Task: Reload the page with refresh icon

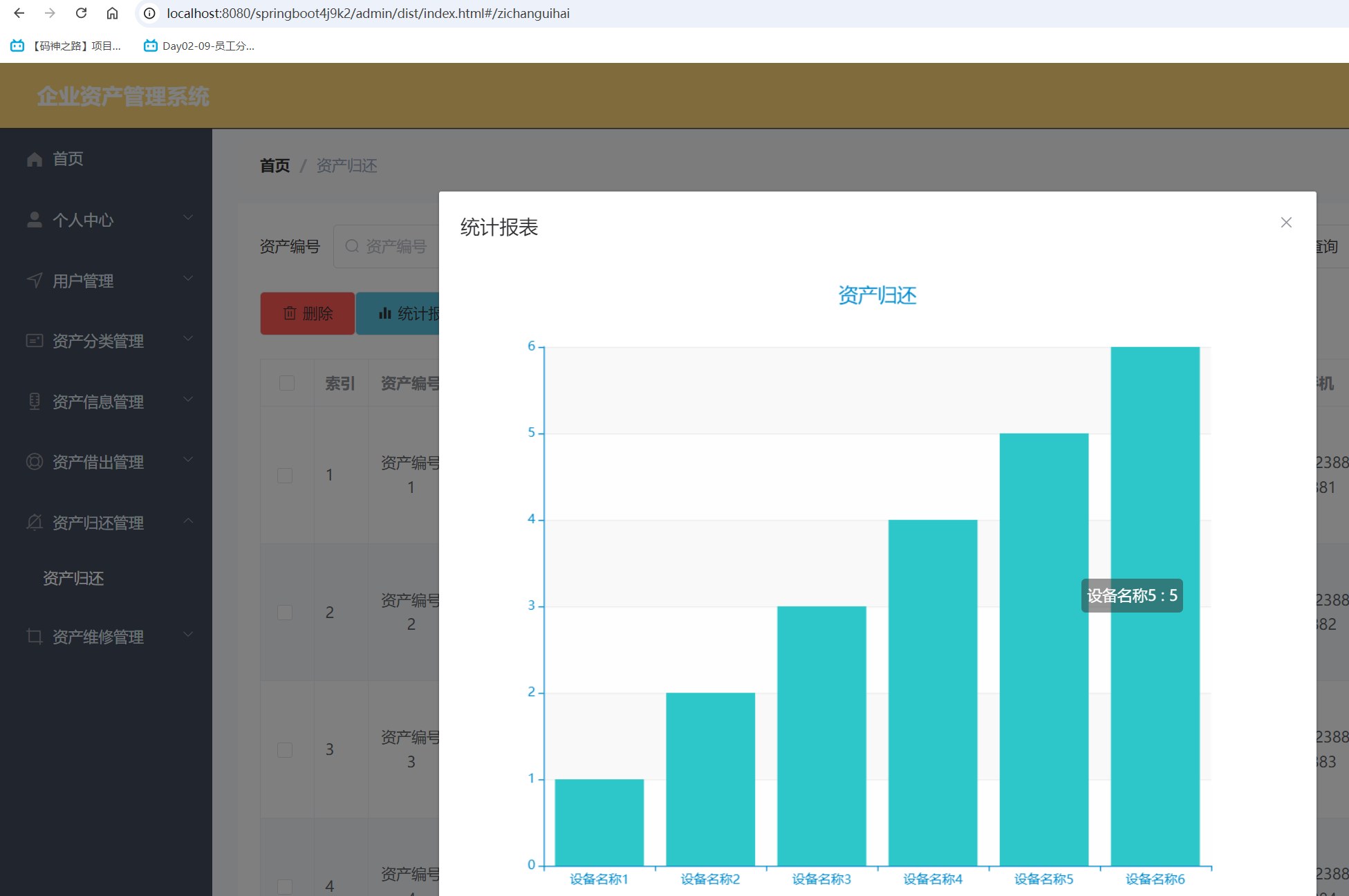Action: (81, 13)
